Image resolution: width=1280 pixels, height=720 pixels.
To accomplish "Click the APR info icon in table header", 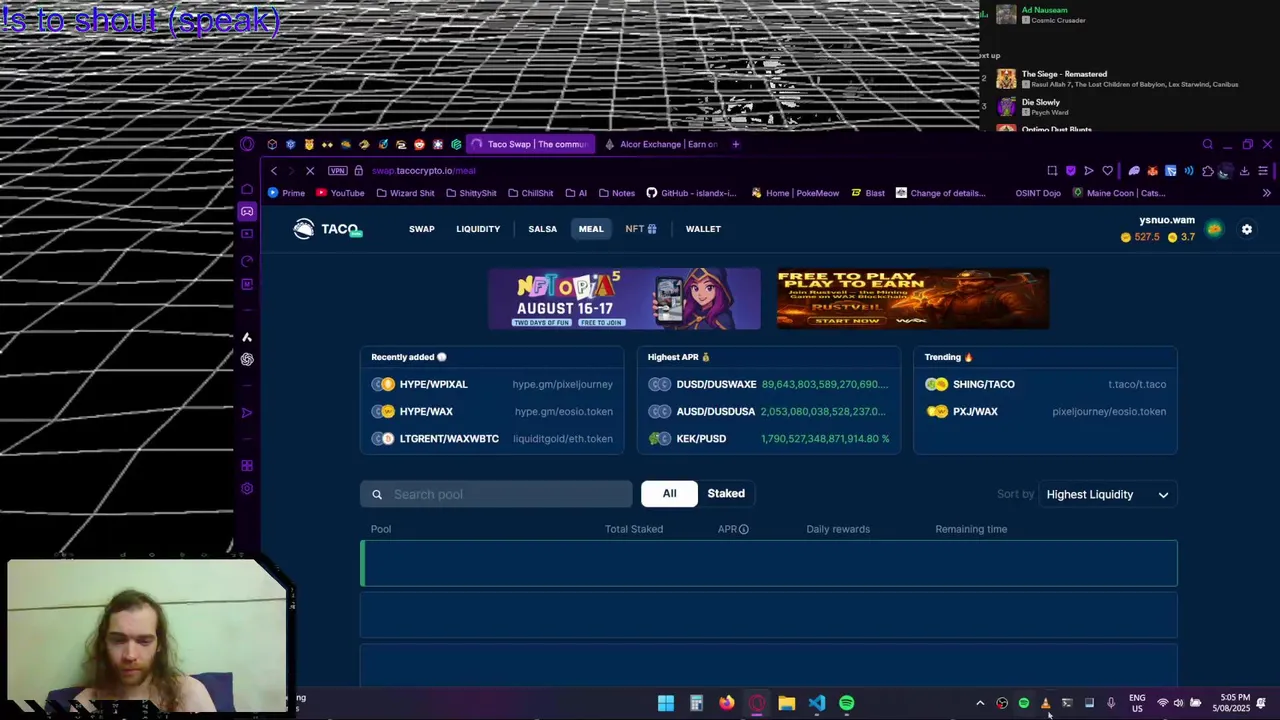I will [x=743, y=530].
